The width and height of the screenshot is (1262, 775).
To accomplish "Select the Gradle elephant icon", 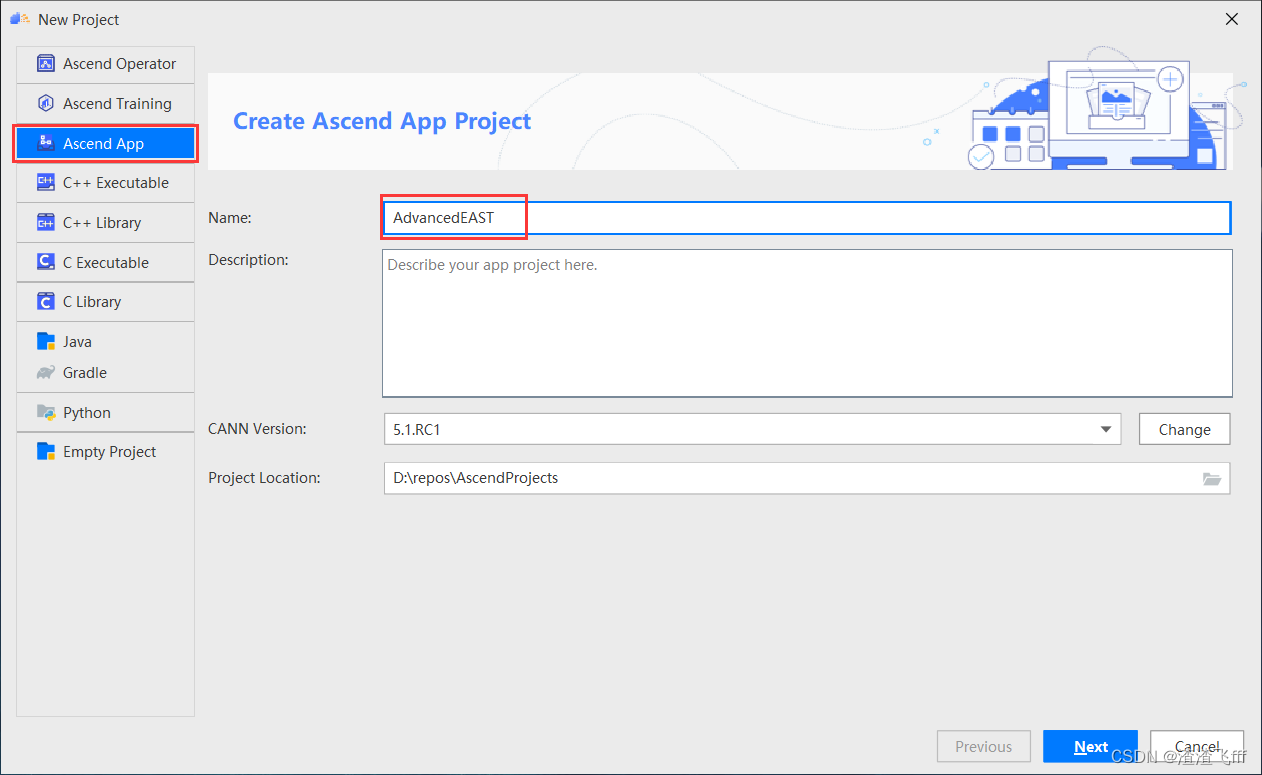I will click(45, 373).
